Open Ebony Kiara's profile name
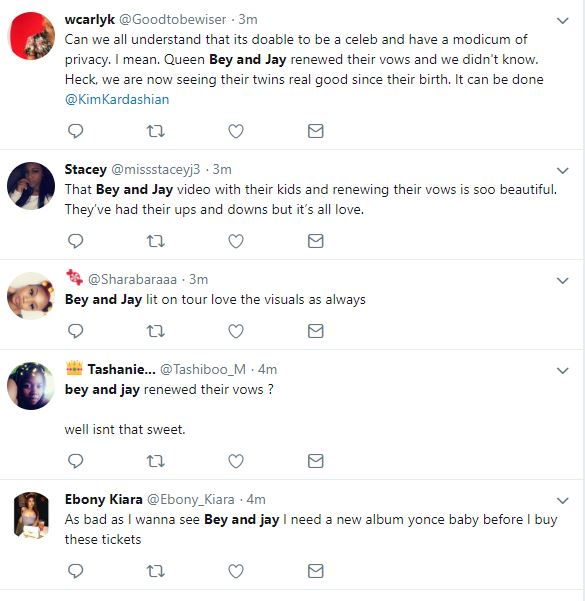 tap(104, 499)
